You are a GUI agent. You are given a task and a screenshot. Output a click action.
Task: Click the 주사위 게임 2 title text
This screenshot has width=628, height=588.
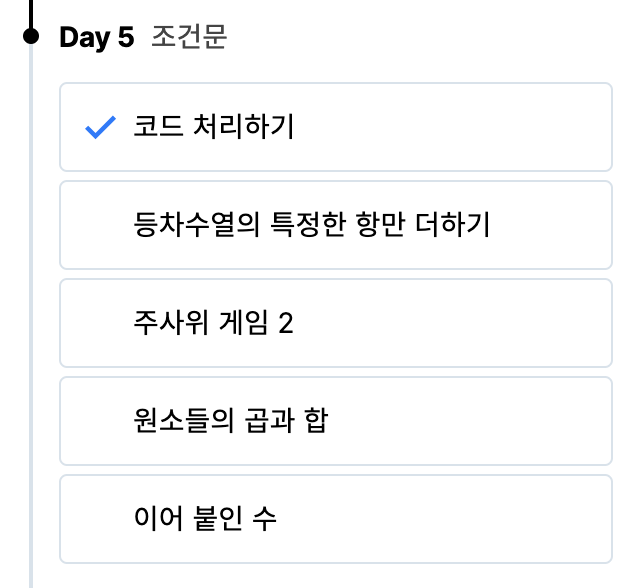[x=213, y=324]
